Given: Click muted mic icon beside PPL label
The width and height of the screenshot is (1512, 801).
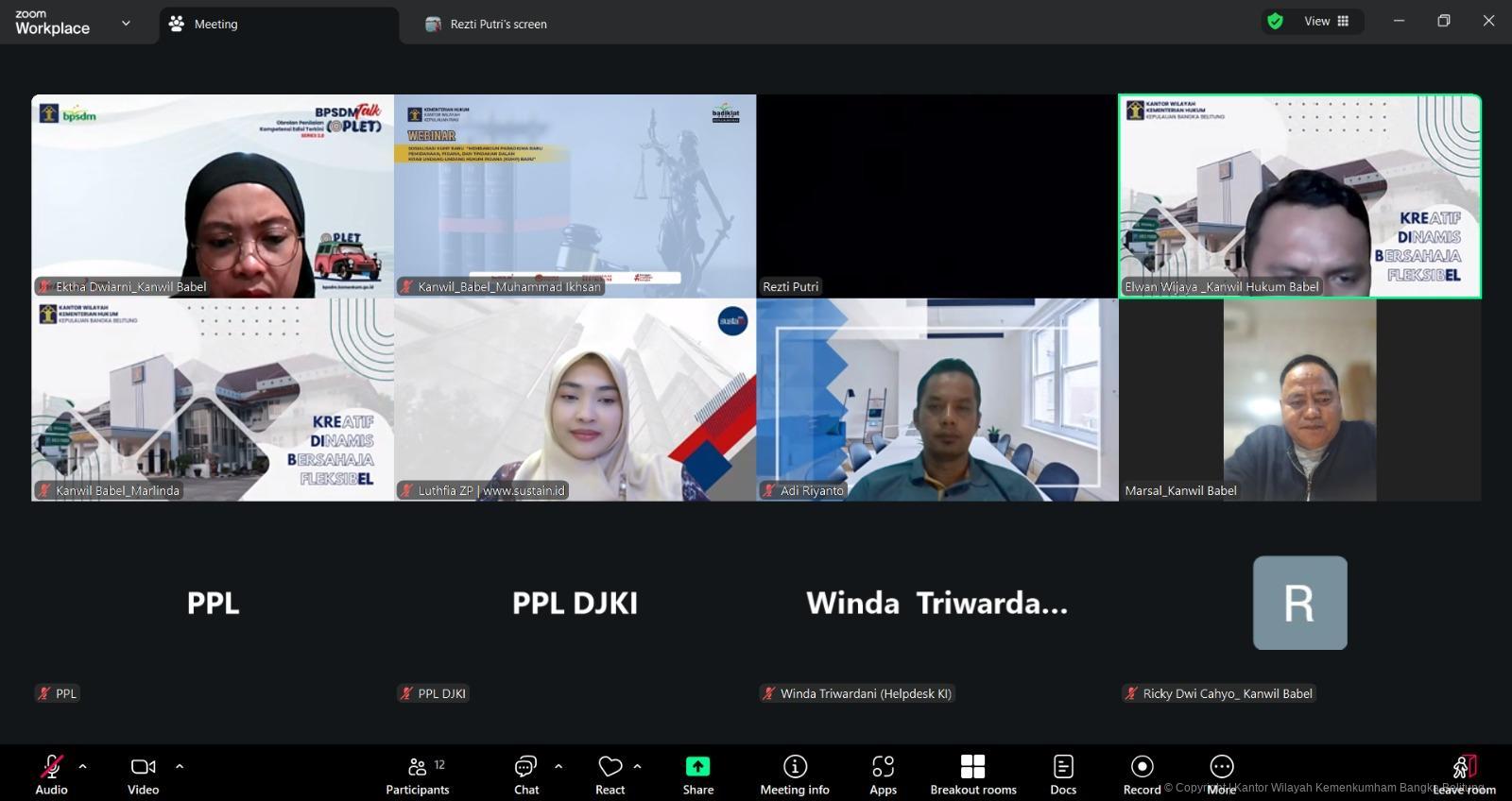Looking at the screenshot, I should point(43,693).
